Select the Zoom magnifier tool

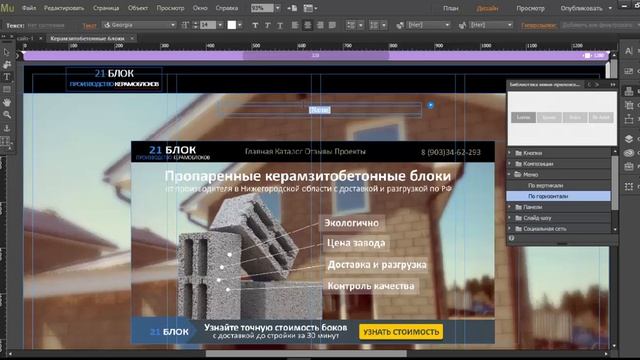(7, 115)
